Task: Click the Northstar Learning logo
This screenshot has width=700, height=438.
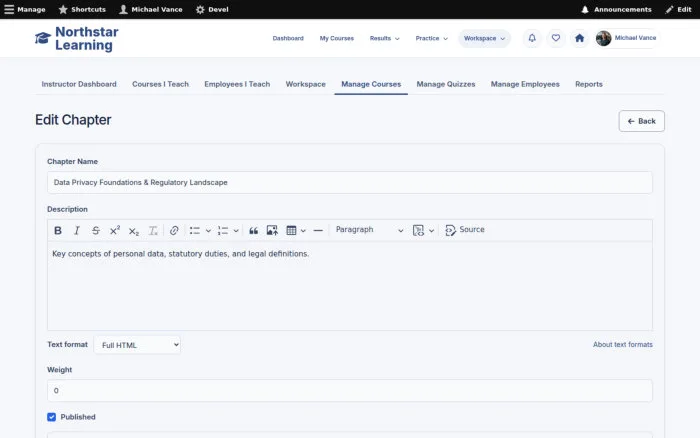Action: [x=76, y=38]
